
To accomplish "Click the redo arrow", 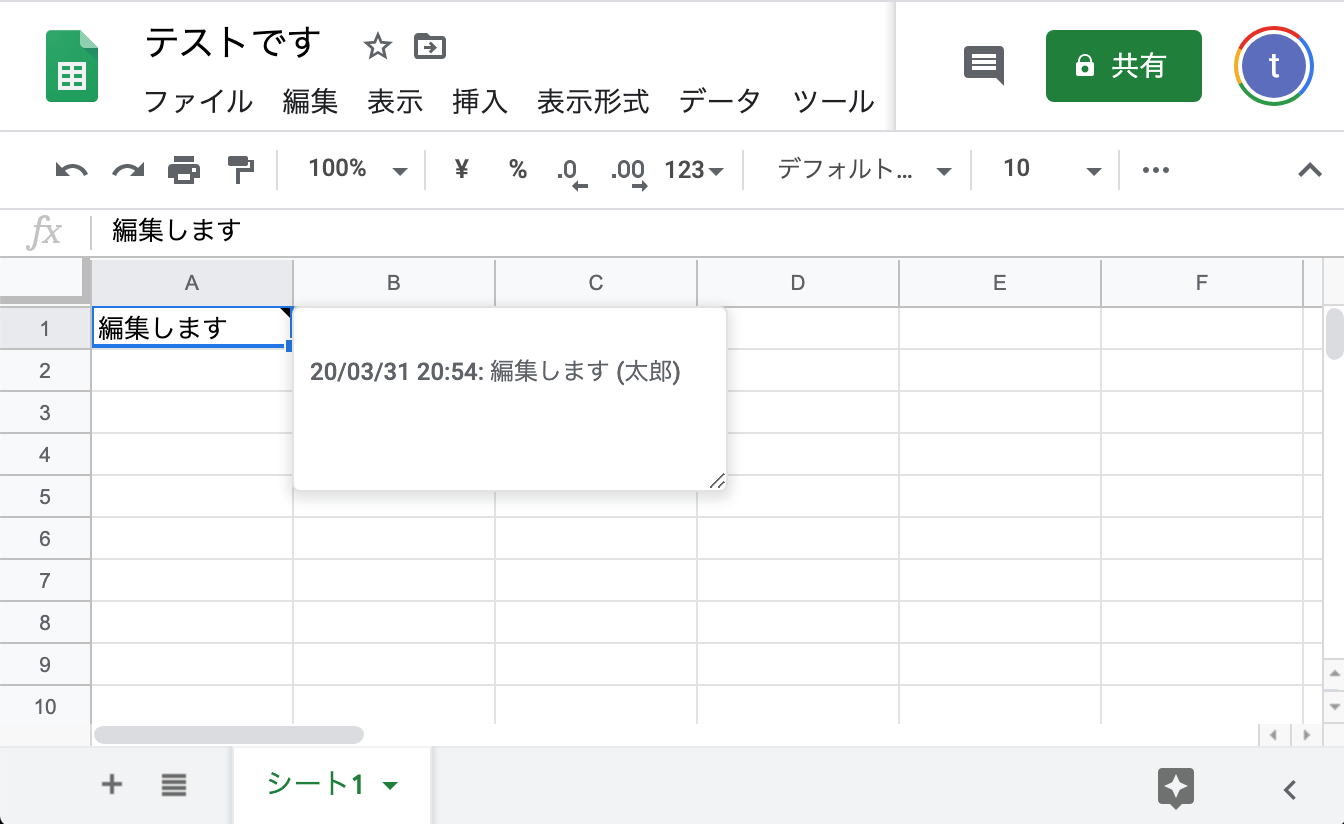I will click(x=126, y=169).
